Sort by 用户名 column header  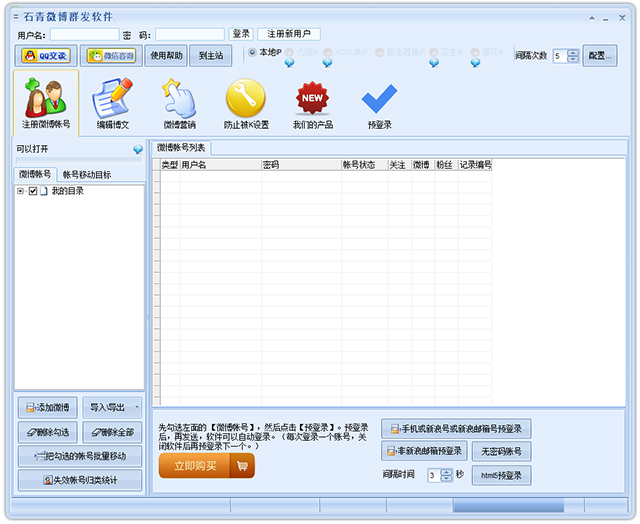tap(221, 165)
